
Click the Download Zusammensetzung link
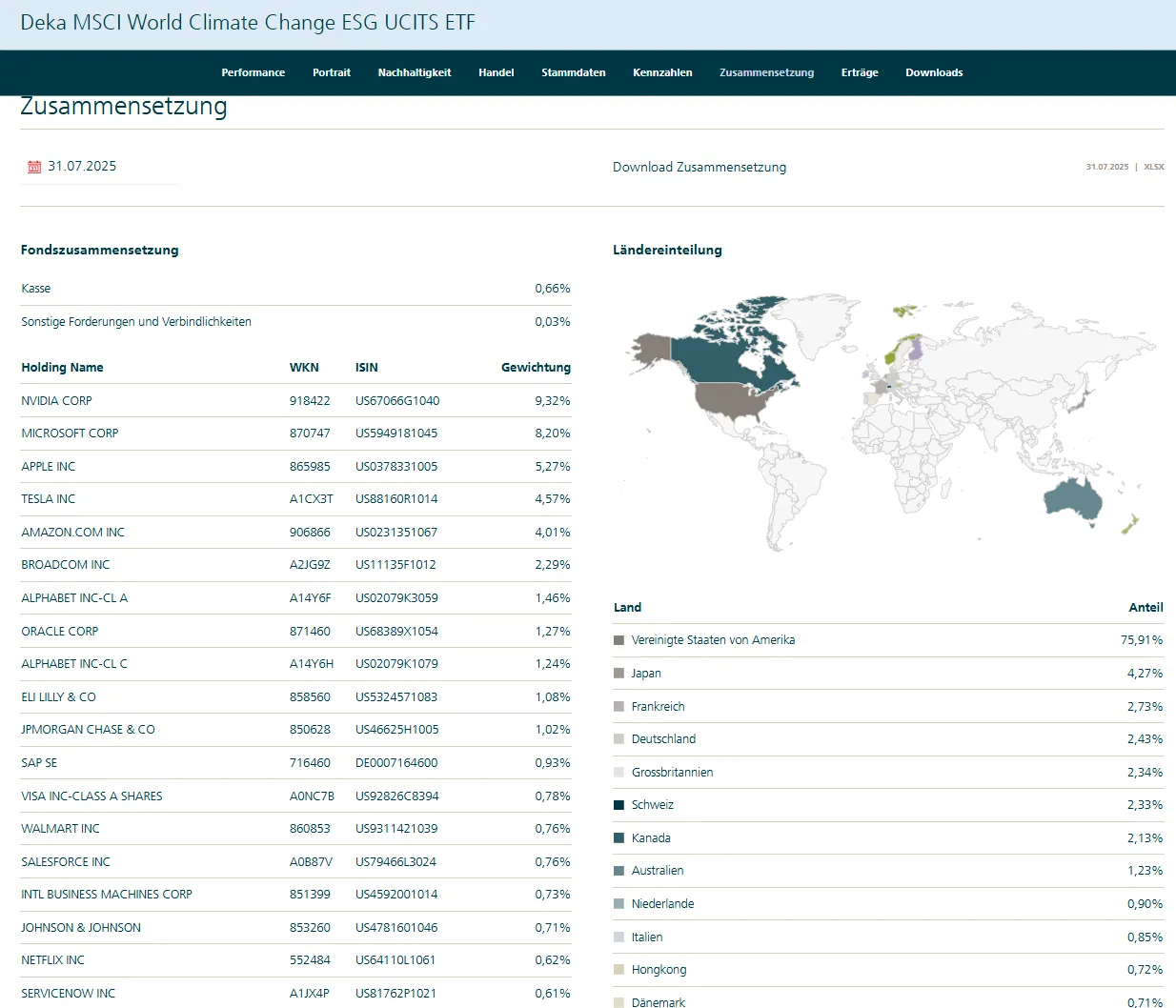tap(700, 167)
